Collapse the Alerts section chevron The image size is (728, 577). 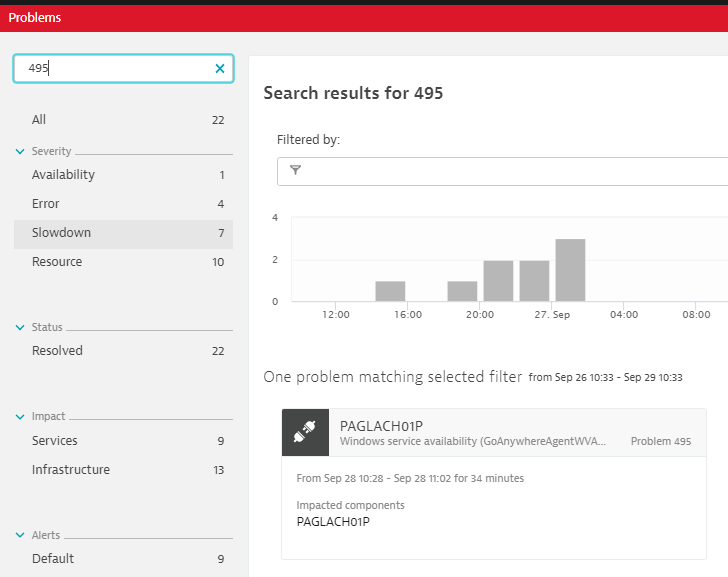pos(20,536)
